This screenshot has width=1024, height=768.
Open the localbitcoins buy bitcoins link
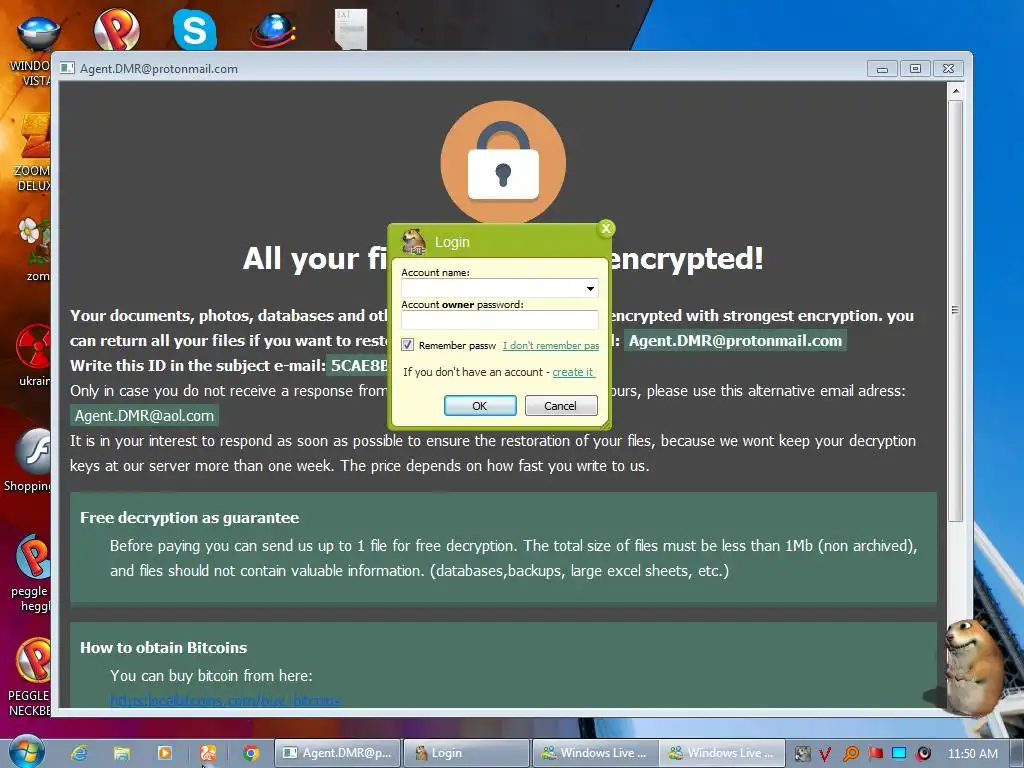point(225,701)
